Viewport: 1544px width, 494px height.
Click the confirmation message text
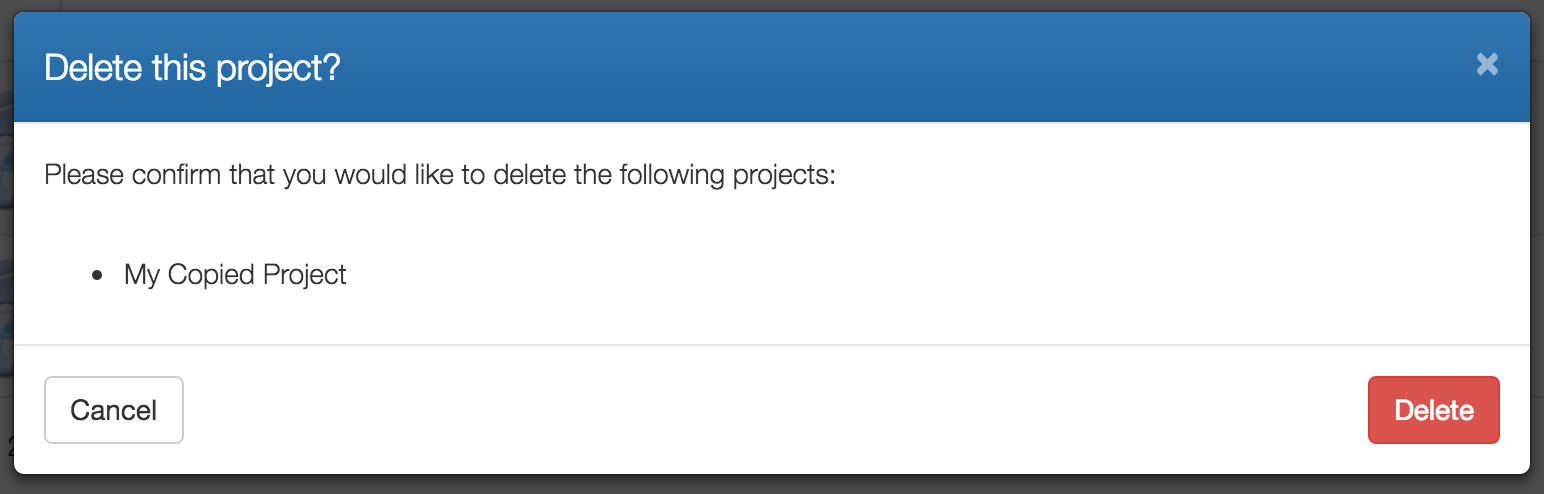coord(440,176)
